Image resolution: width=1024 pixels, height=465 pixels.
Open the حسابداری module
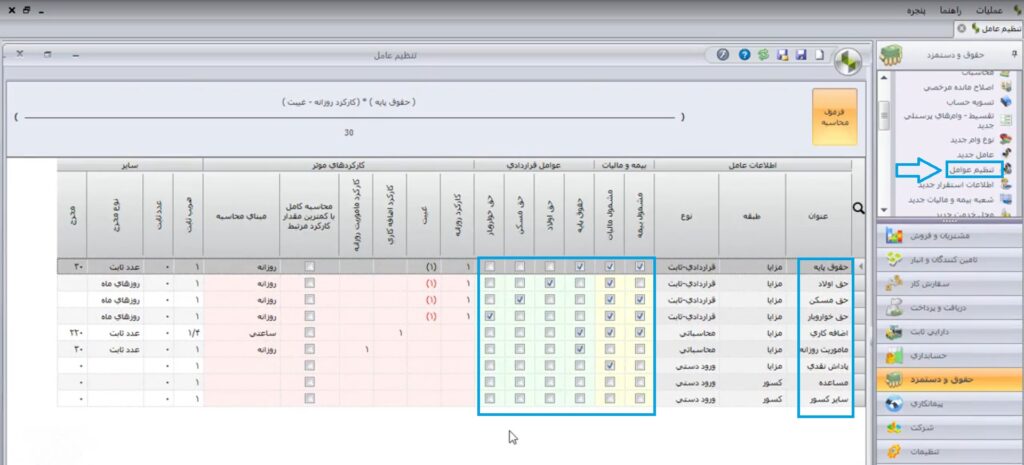coord(950,356)
